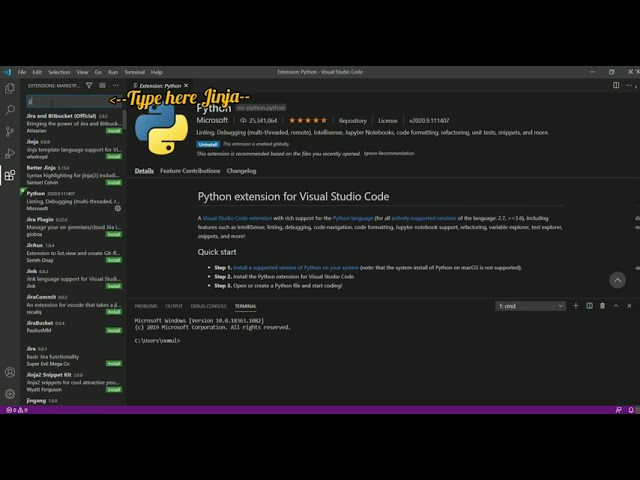Open 'Install a supported version of Python' link

[296, 268]
